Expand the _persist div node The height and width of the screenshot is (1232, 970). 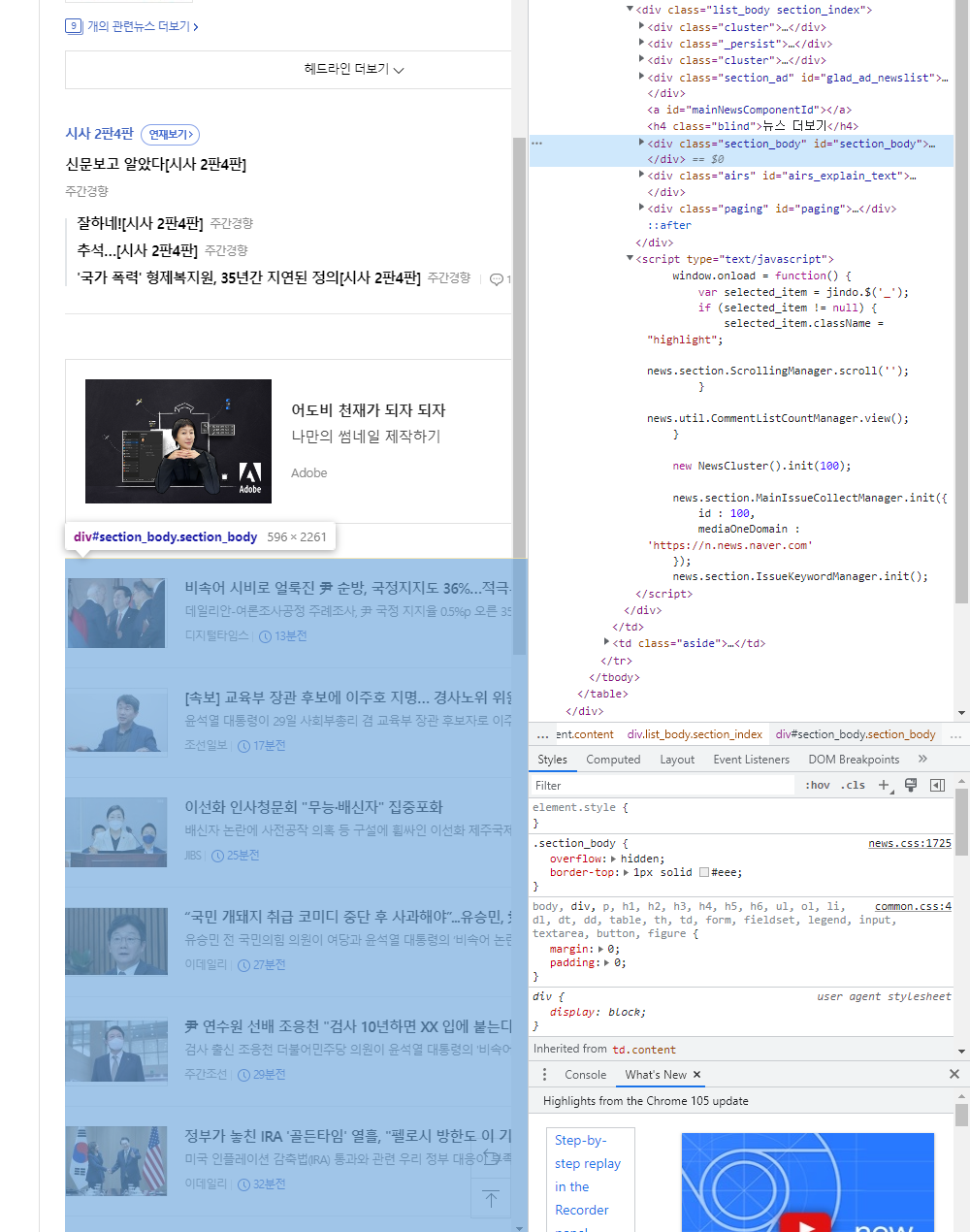pyautogui.click(x=642, y=43)
